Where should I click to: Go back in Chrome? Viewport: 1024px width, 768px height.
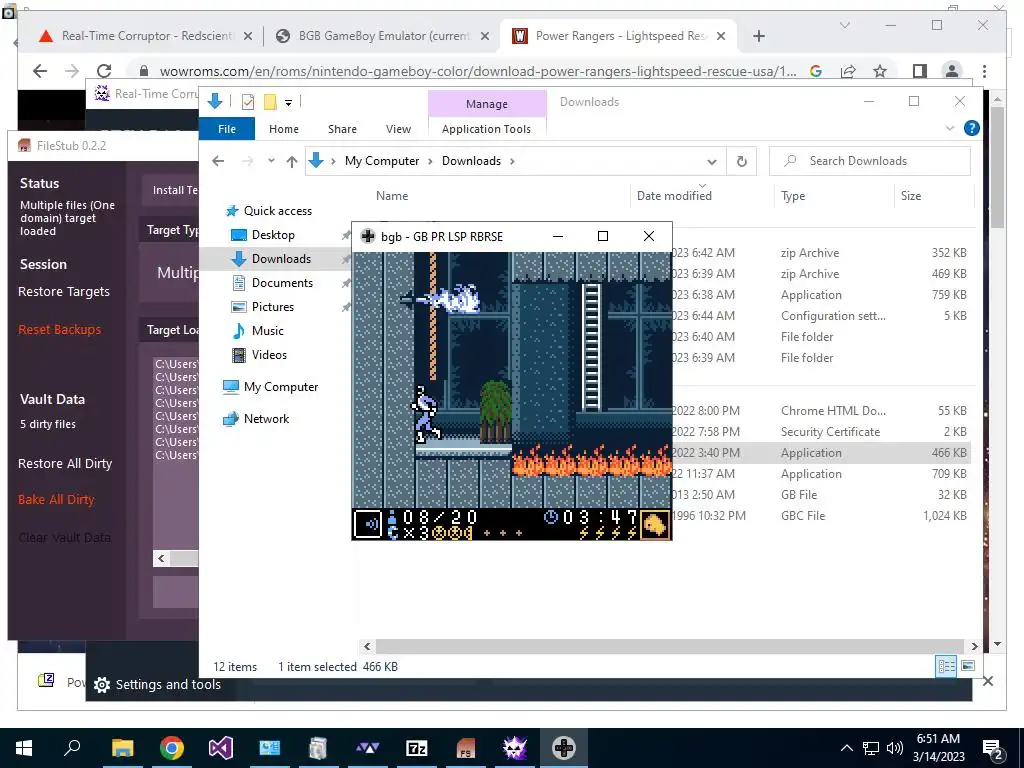point(40,71)
